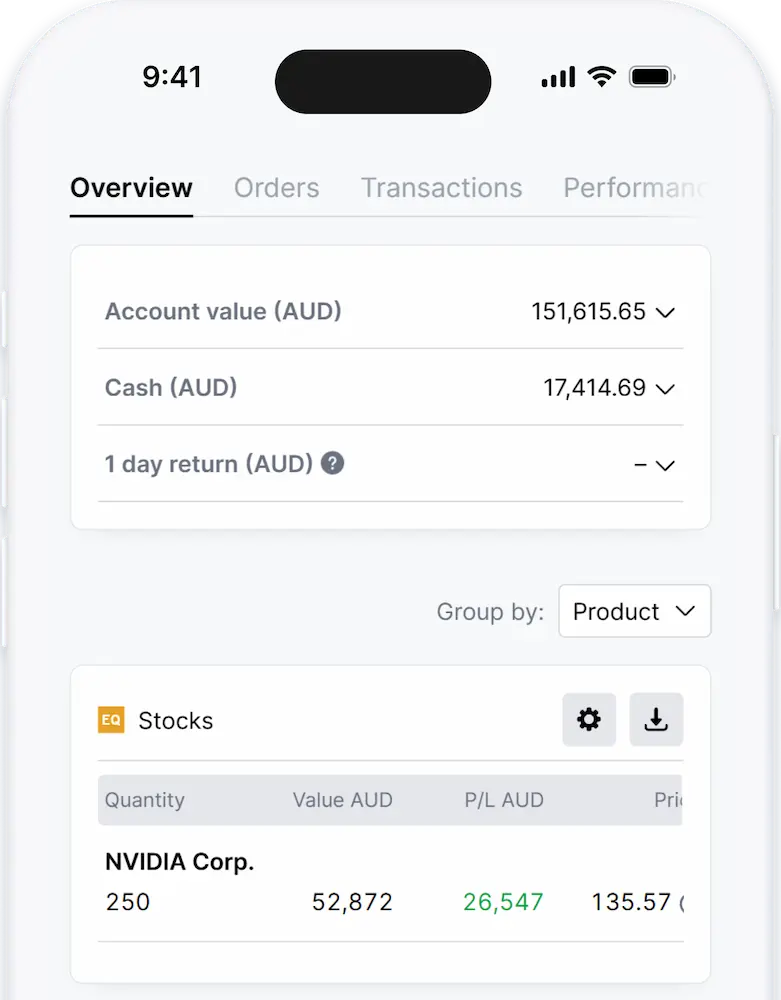Switch to the Orders tab

click(276, 188)
